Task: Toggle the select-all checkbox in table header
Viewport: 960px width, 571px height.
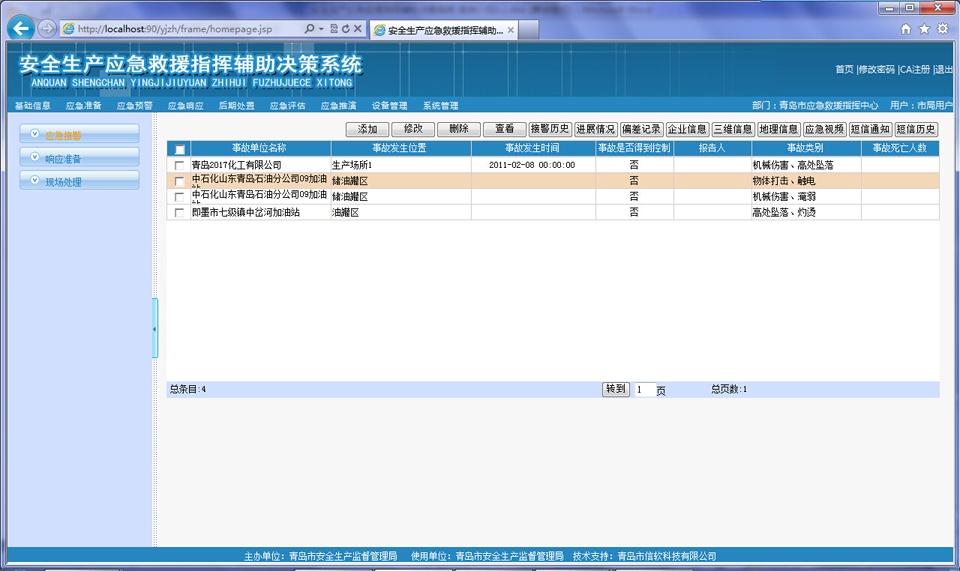Action: point(180,149)
